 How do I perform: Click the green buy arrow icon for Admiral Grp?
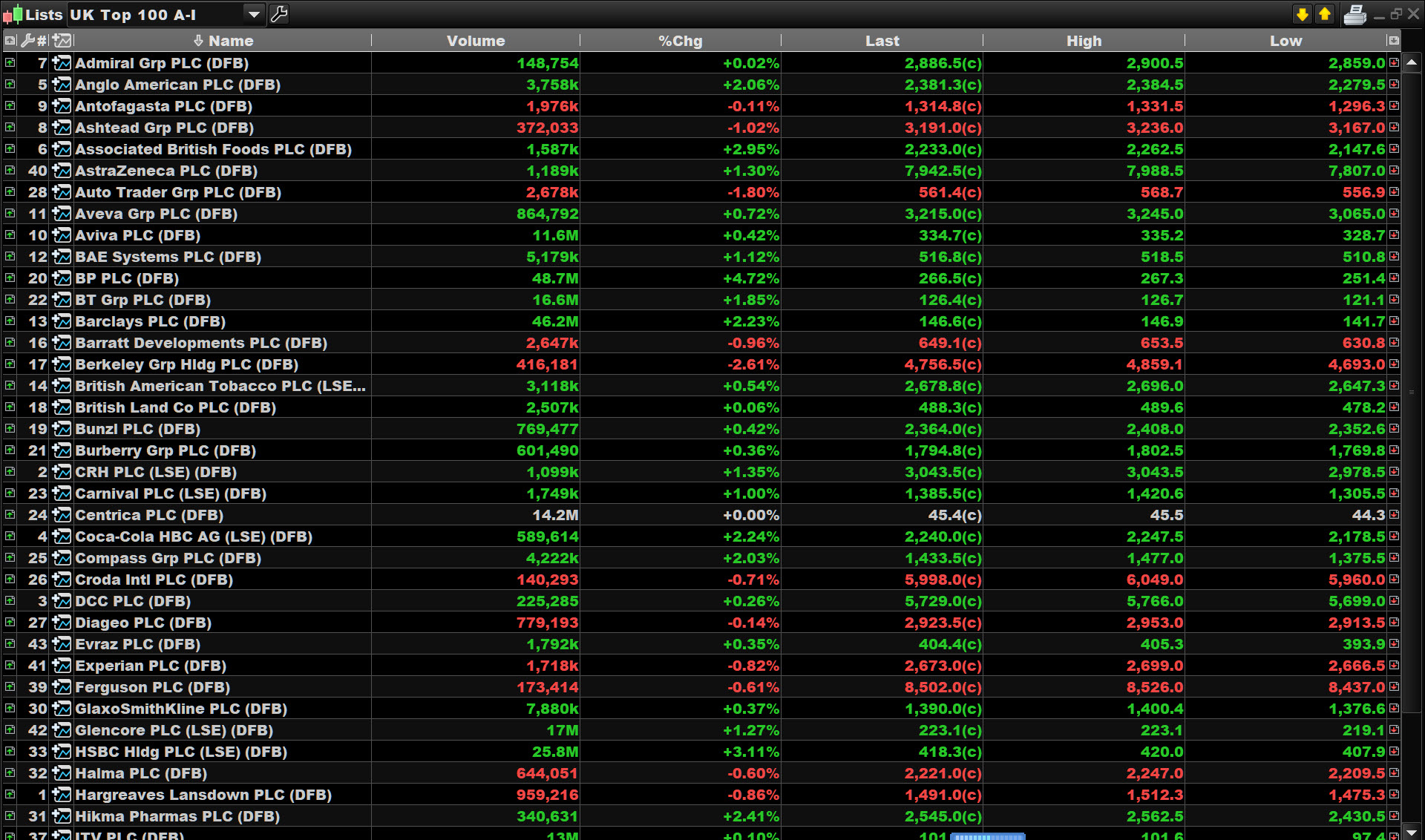coord(10,63)
